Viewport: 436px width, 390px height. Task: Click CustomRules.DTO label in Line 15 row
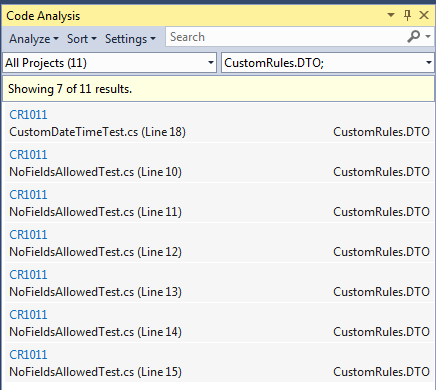(381, 372)
